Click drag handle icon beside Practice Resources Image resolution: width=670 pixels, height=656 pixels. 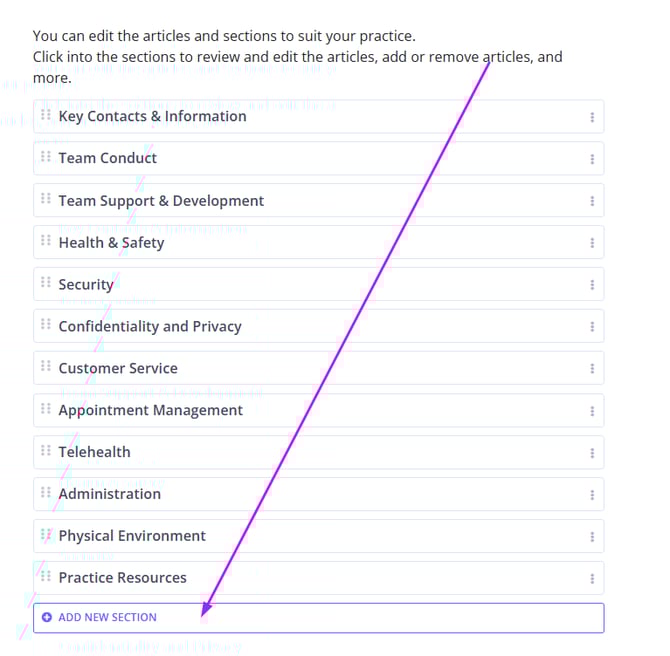[x=46, y=577]
